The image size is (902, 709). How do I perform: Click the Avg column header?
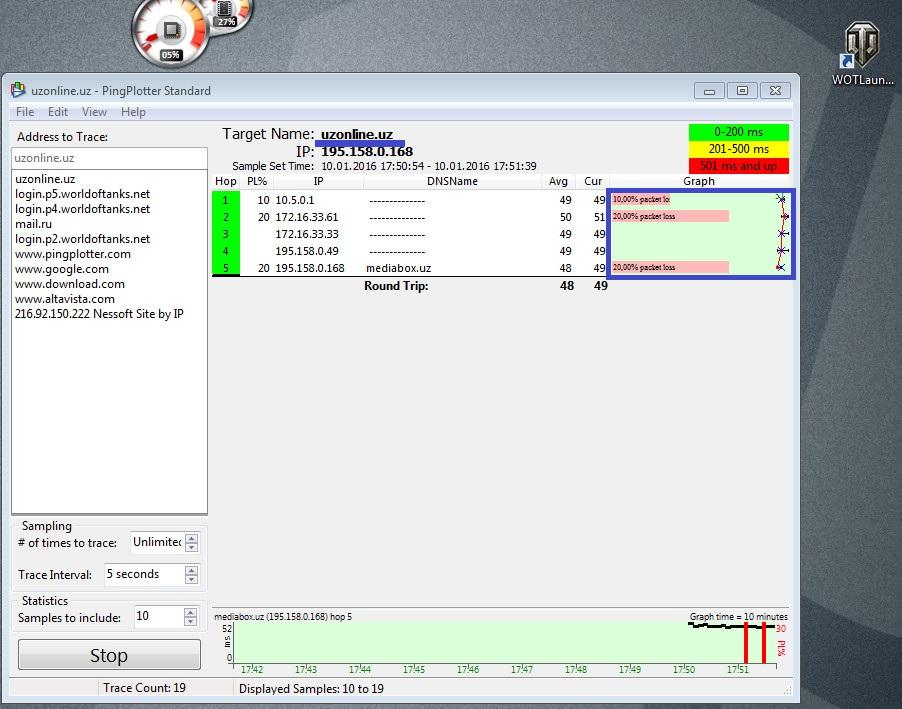pyautogui.click(x=558, y=181)
